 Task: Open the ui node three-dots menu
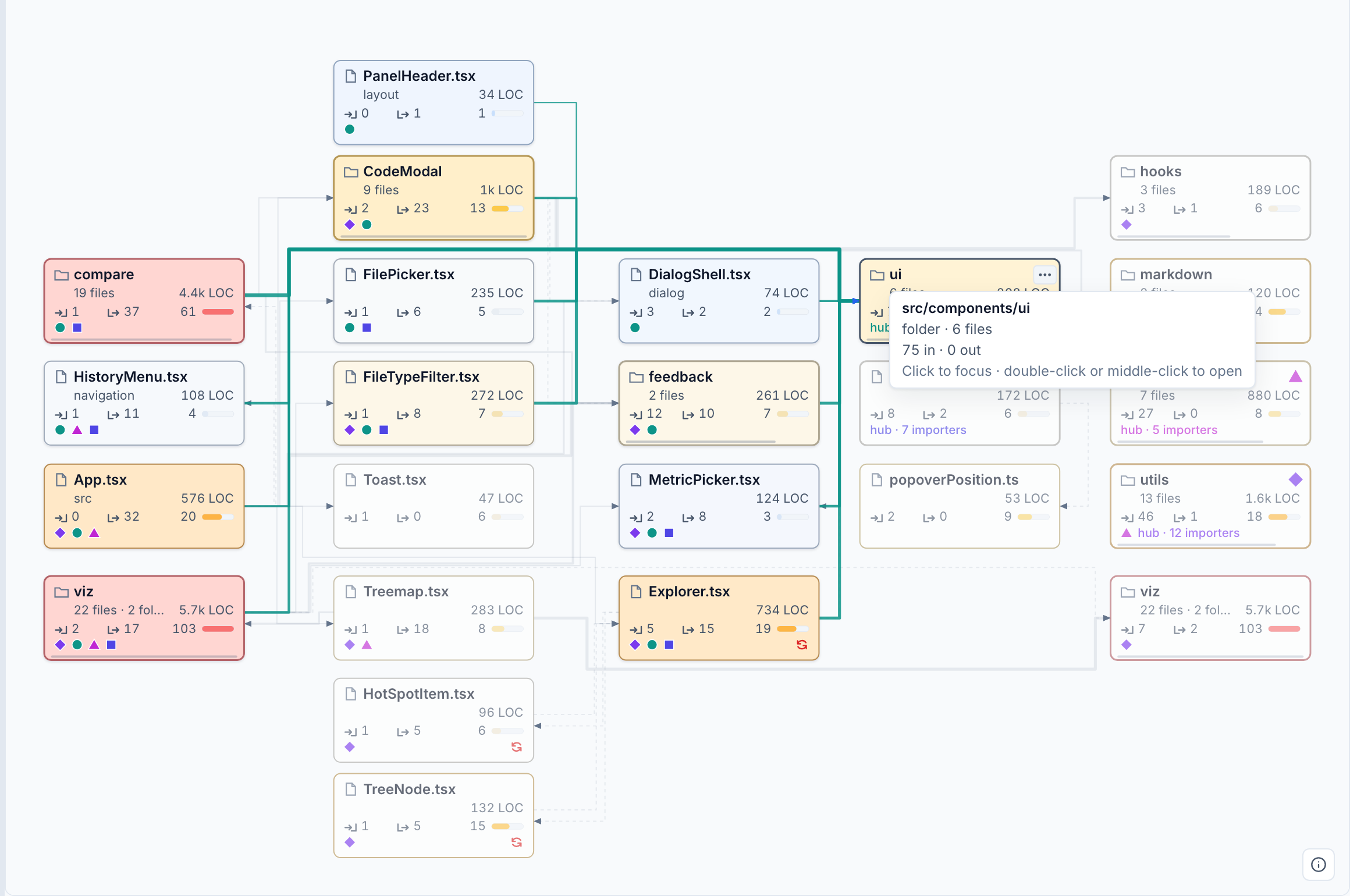1045,275
